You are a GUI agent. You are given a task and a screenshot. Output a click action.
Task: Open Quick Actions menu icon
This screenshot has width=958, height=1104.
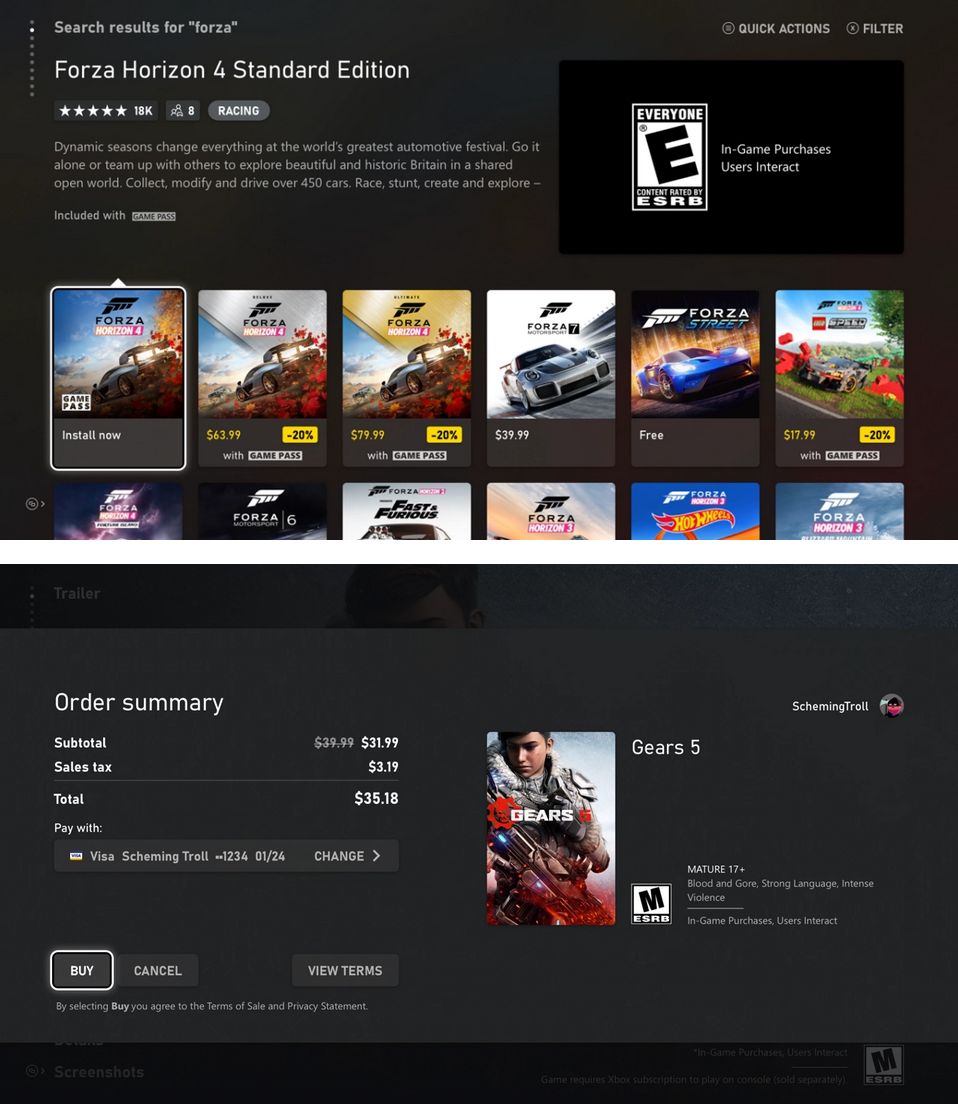(729, 28)
